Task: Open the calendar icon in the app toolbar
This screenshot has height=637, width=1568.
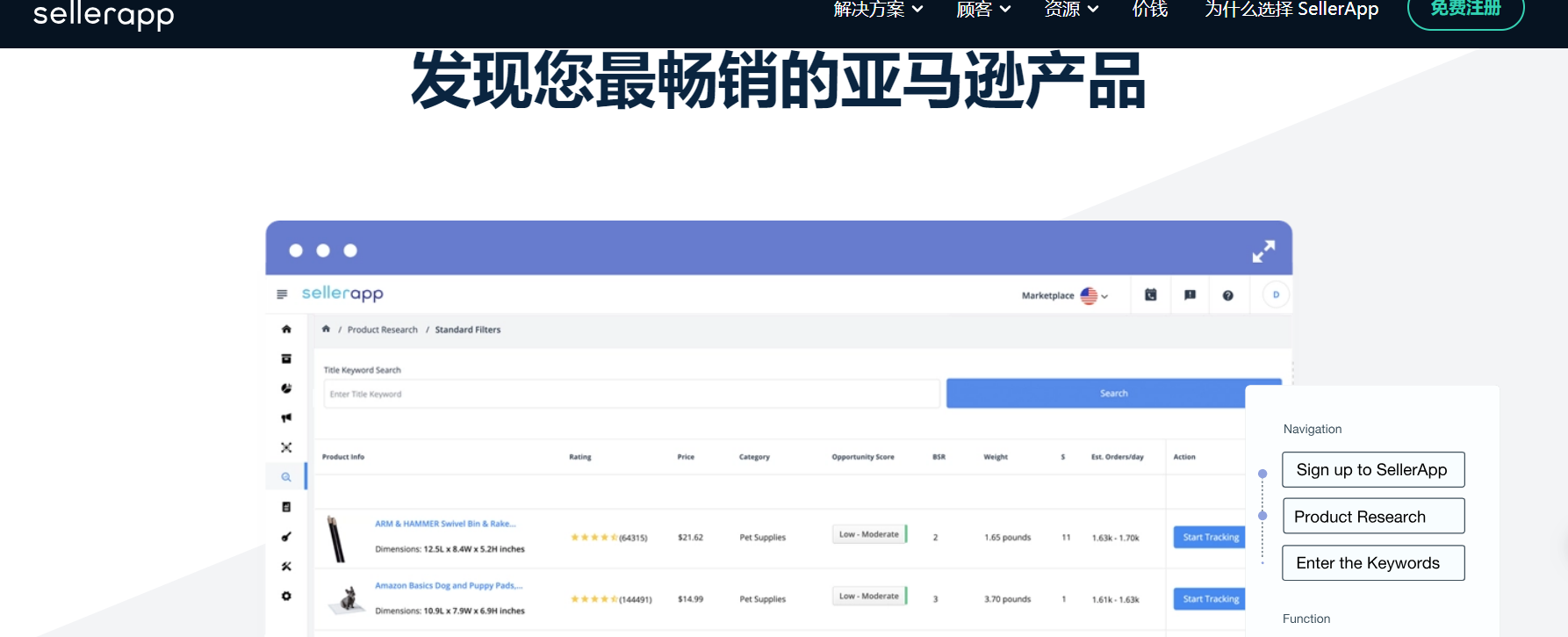Action: [1150, 295]
